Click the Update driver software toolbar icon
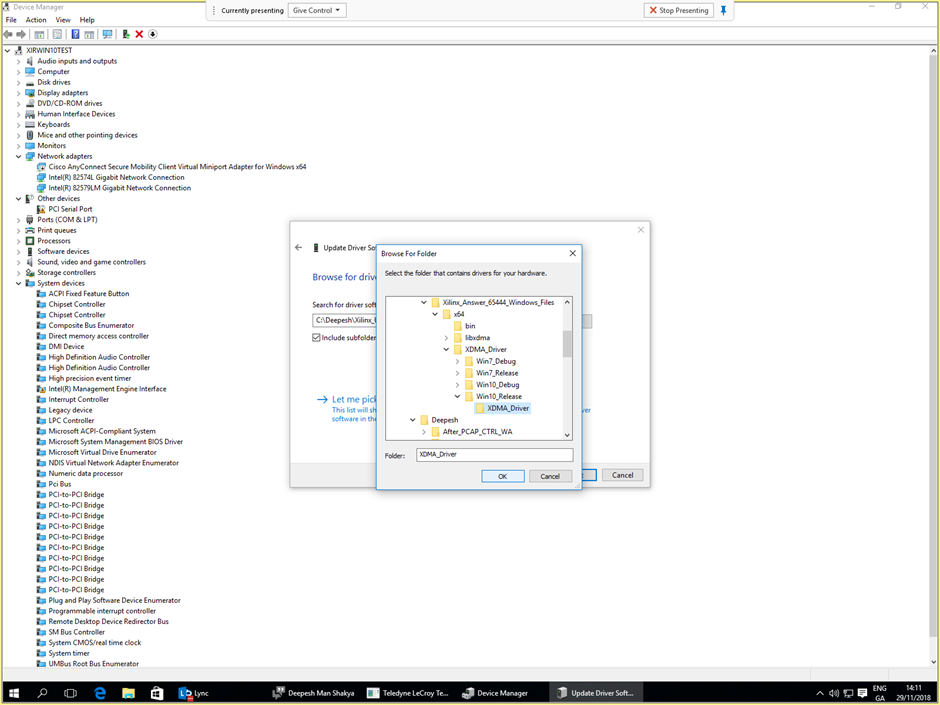This screenshot has height=705, width=940. (x=124, y=34)
